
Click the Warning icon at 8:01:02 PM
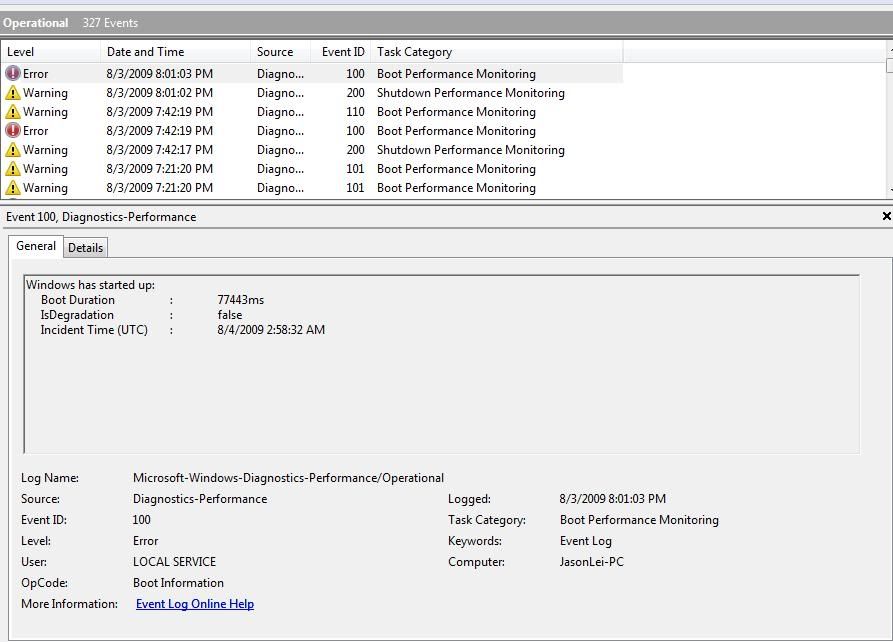point(13,93)
